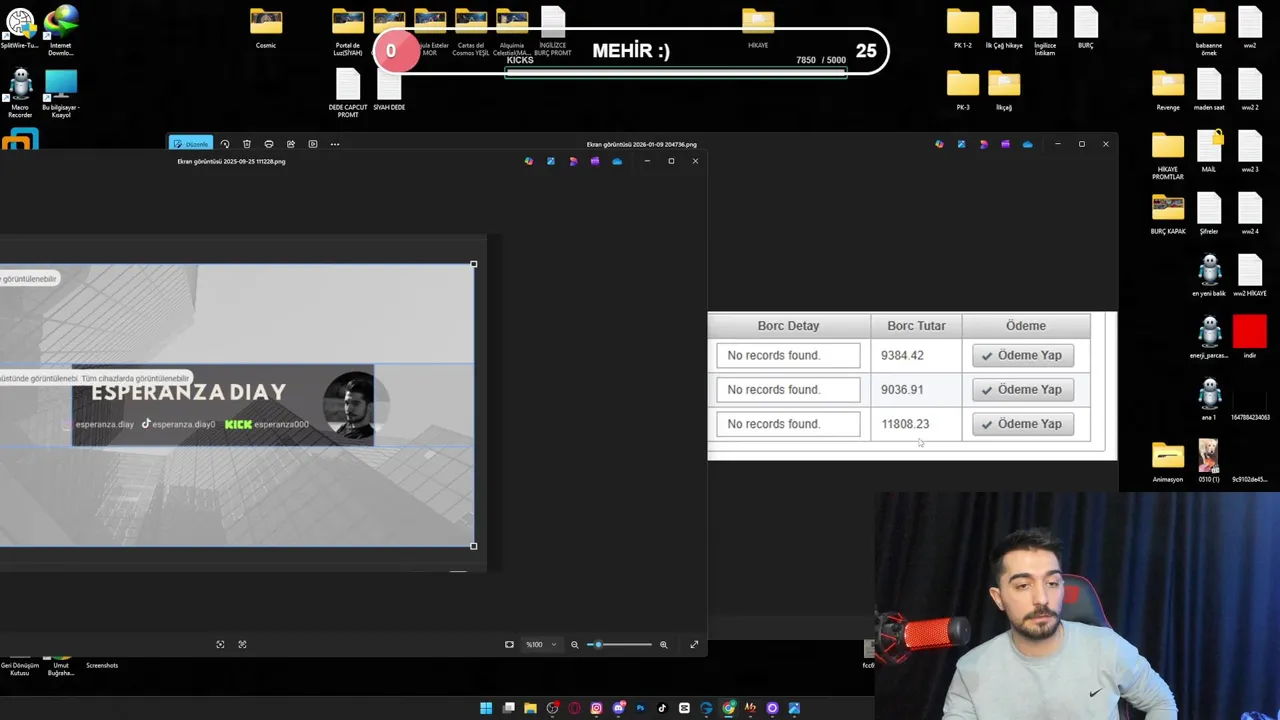This screenshot has height=720, width=1280.
Task: Click Ödeme Yap for debt 9036.91
Action: pos(1023,389)
